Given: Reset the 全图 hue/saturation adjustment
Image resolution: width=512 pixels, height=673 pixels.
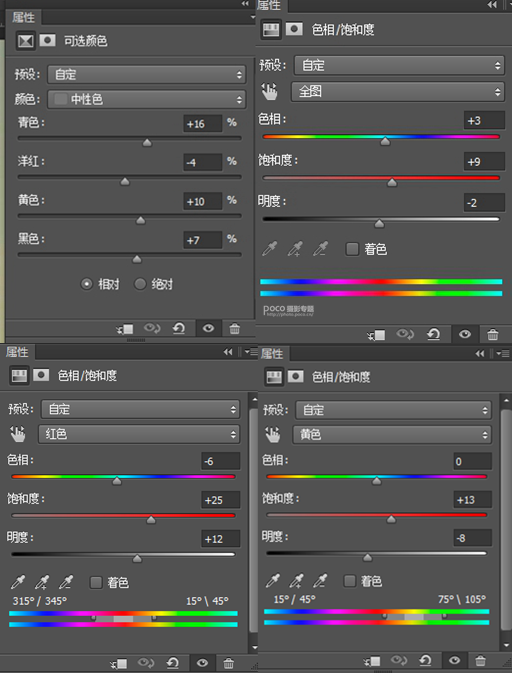Looking at the screenshot, I should [433, 334].
